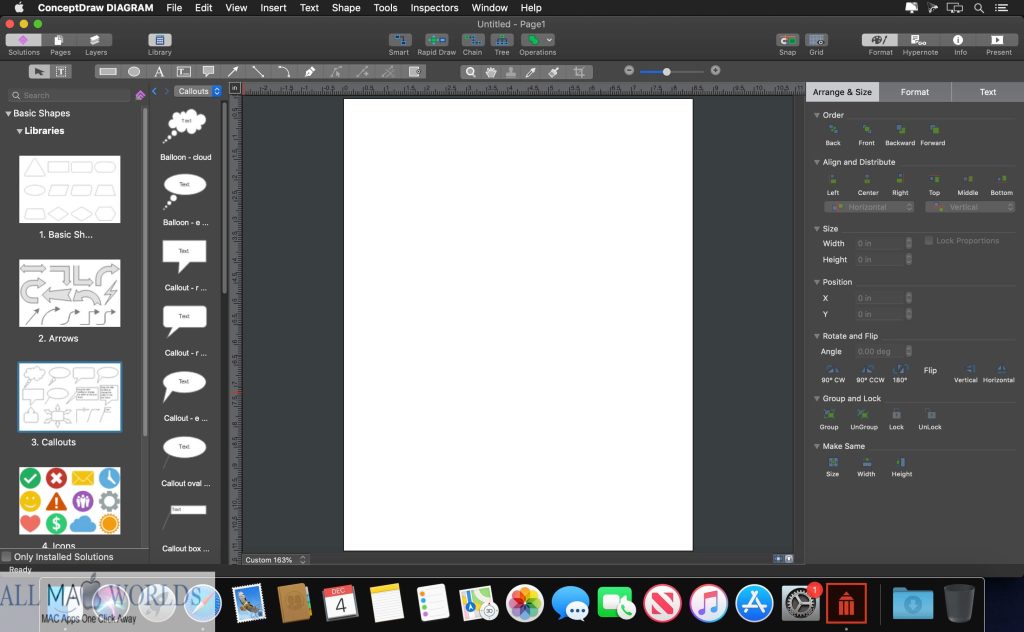Switch to the Text tab

[x=987, y=92]
